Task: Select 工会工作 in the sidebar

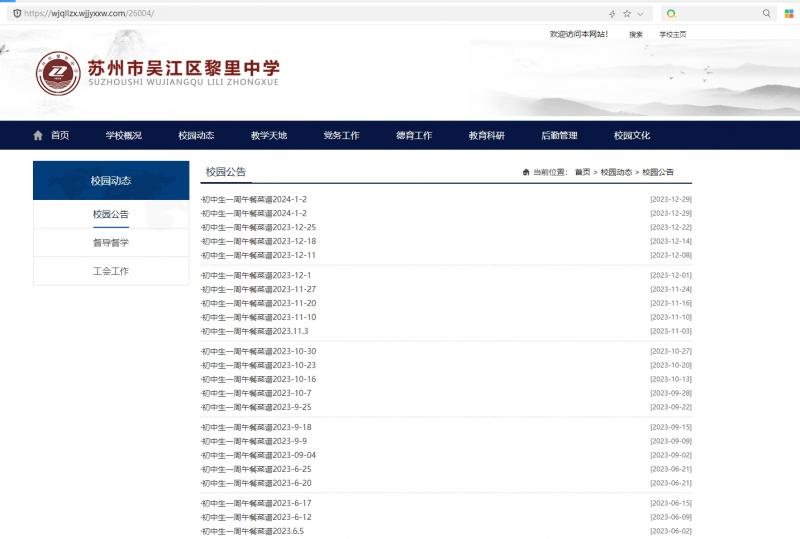Action: (x=111, y=271)
